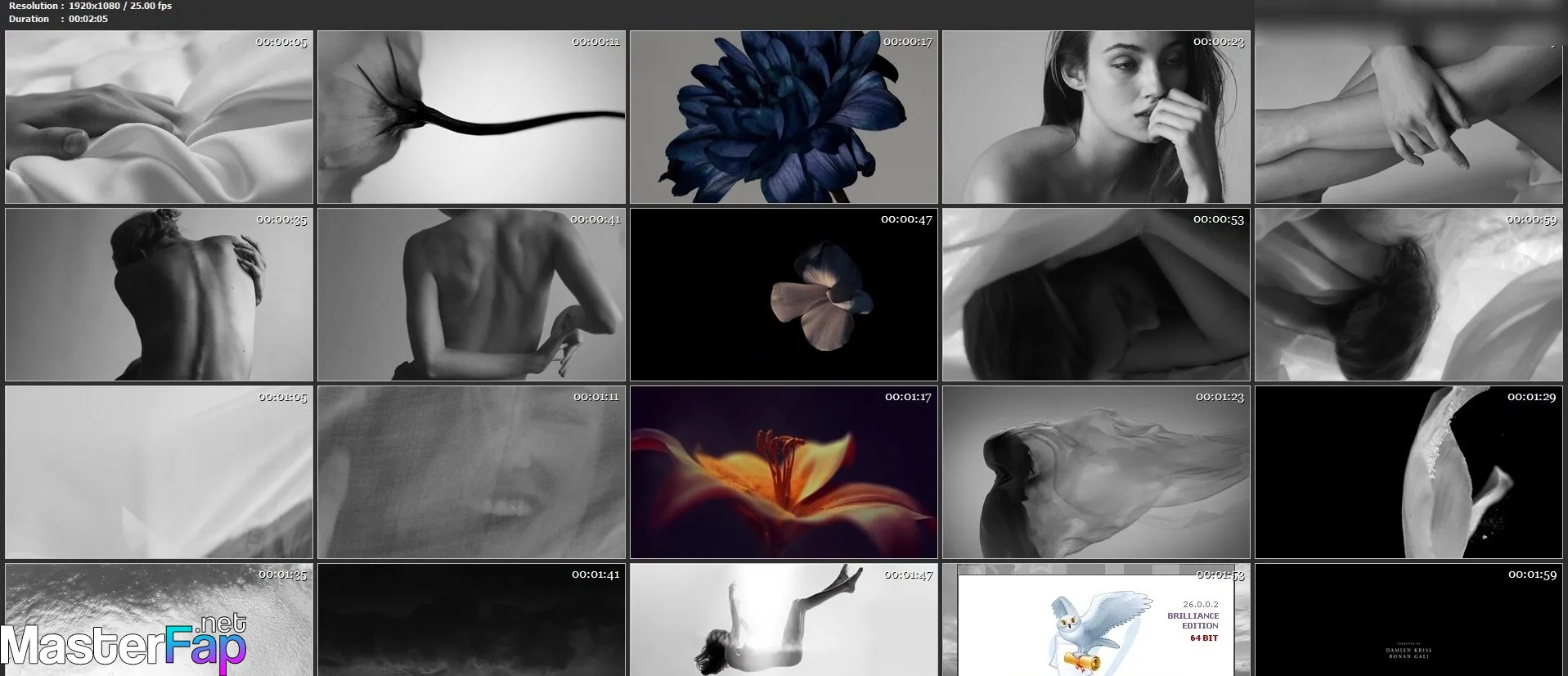Select the 00:00:11 flower stem thumbnail
The image size is (1568, 676).
tap(471, 117)
